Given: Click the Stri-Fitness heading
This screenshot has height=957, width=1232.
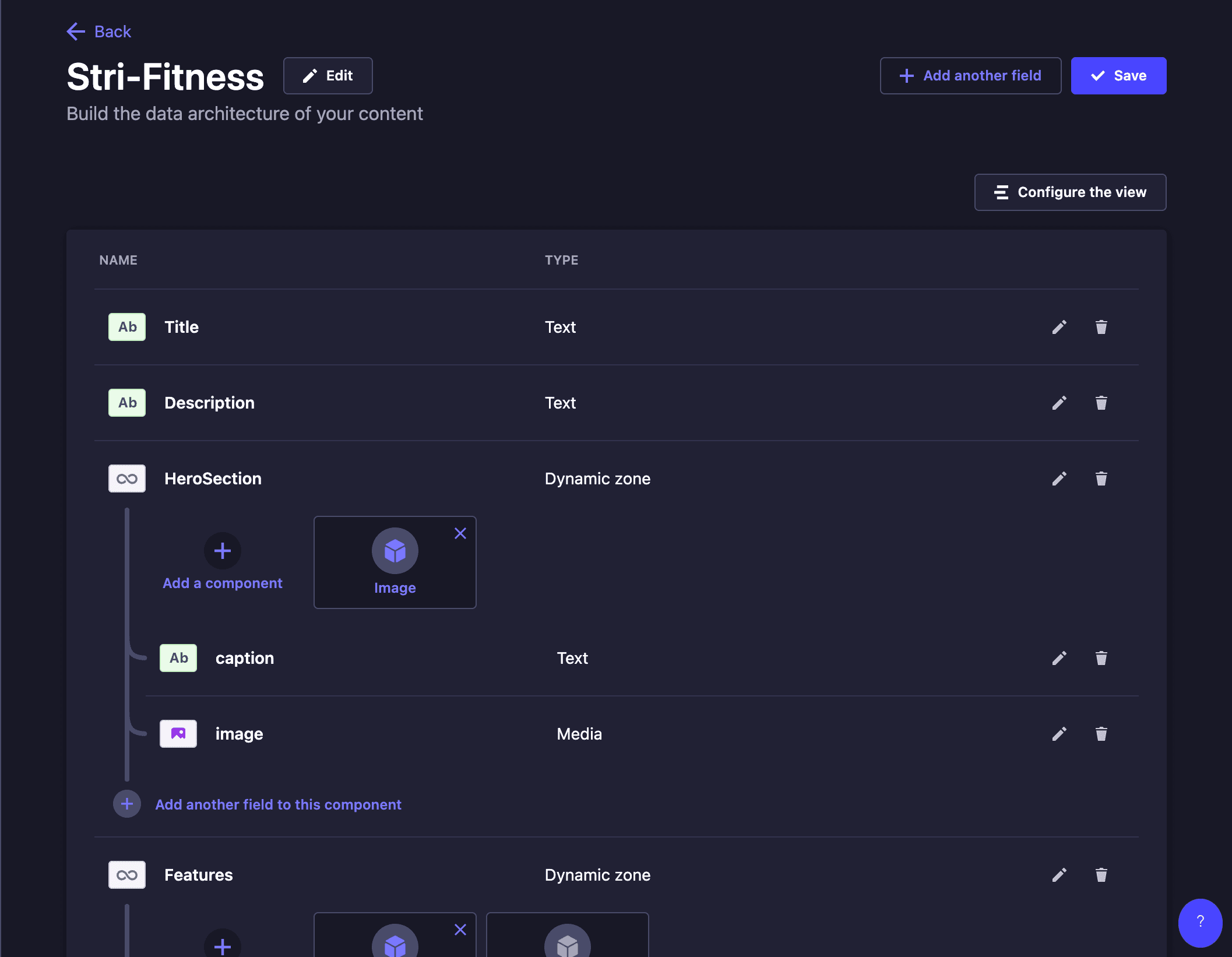Looking at the screenshot, I should (x=166, y=76).
